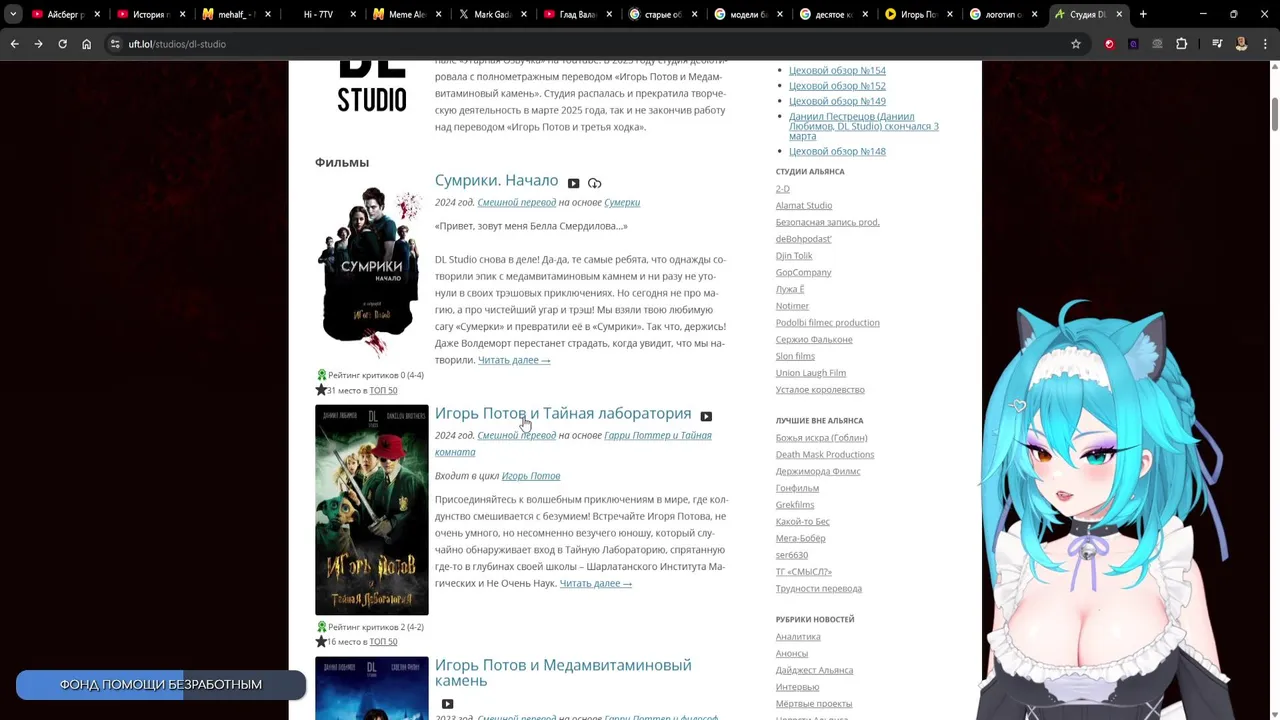Screen dimensions: 1280x720
Task: Click critics rating badge icon under Сумрики poster
Action: 321,375
